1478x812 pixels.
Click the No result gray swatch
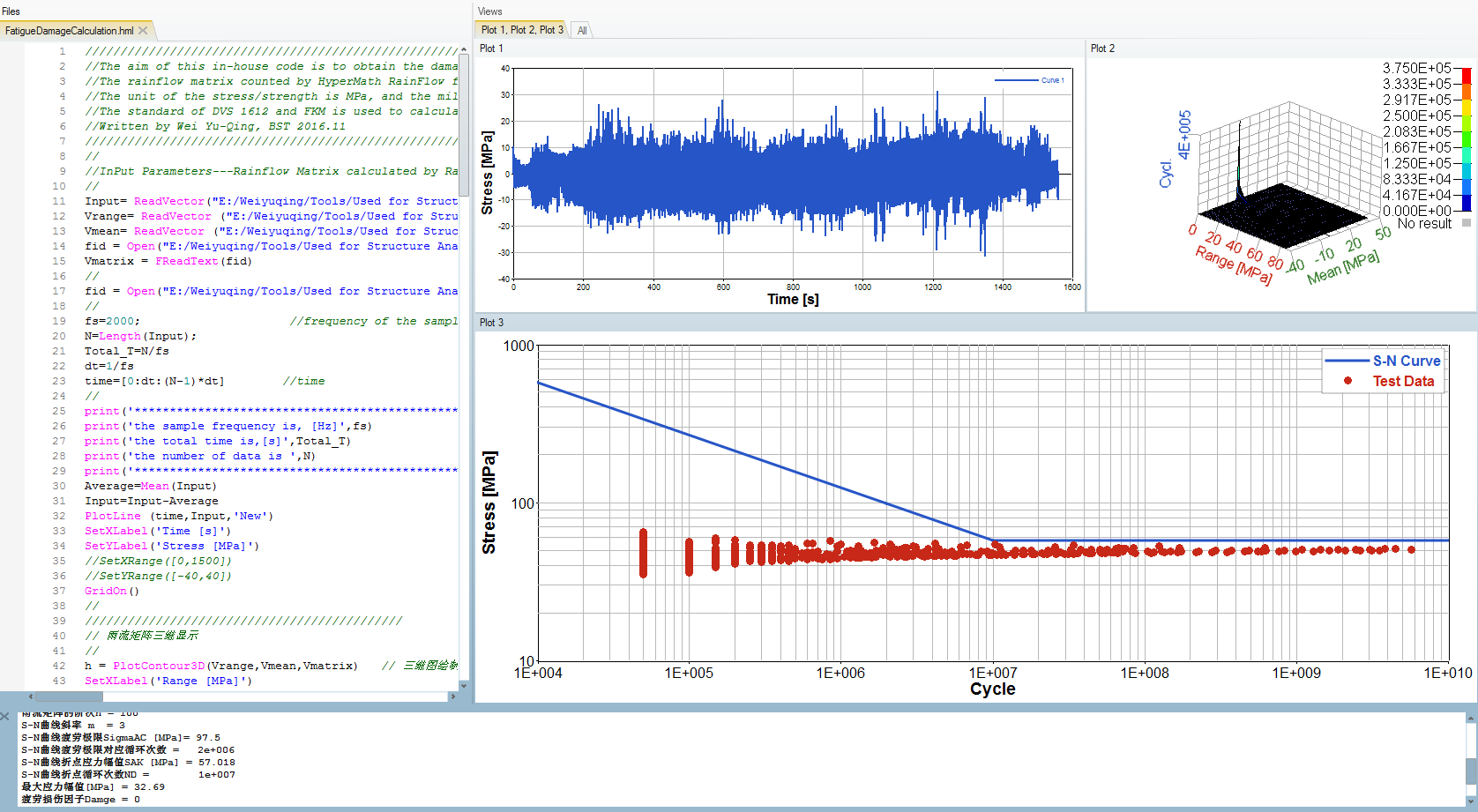click(1467, 223)
